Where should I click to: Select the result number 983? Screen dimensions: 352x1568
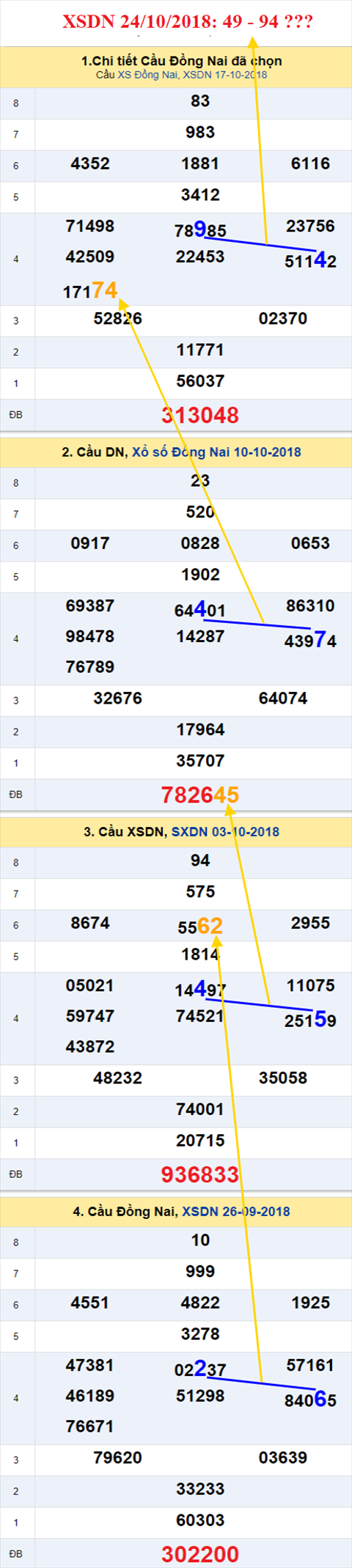(200, 133)
